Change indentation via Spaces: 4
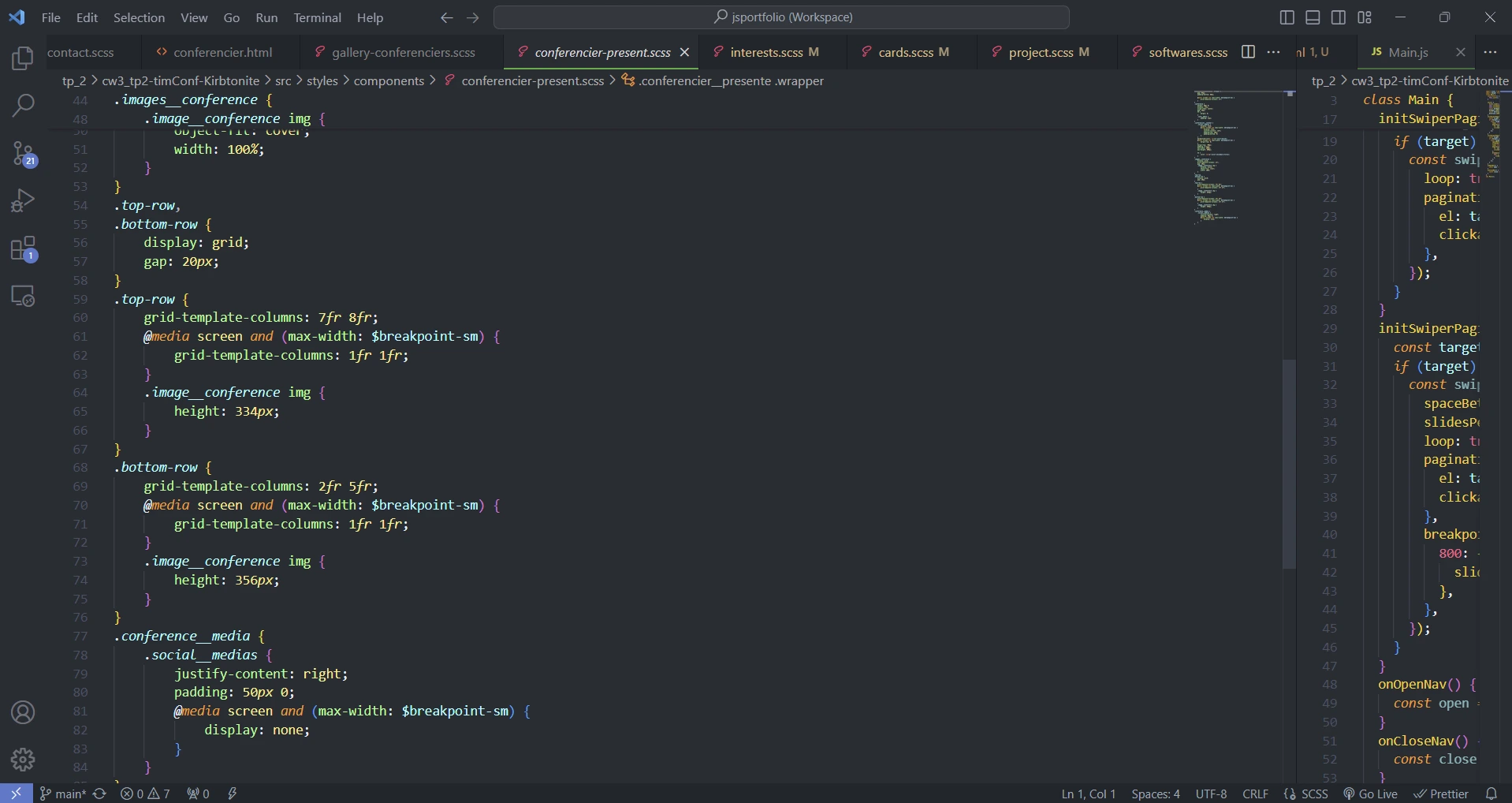Viewport: 1512px width, 803px height. click(x=1155, y=794)
